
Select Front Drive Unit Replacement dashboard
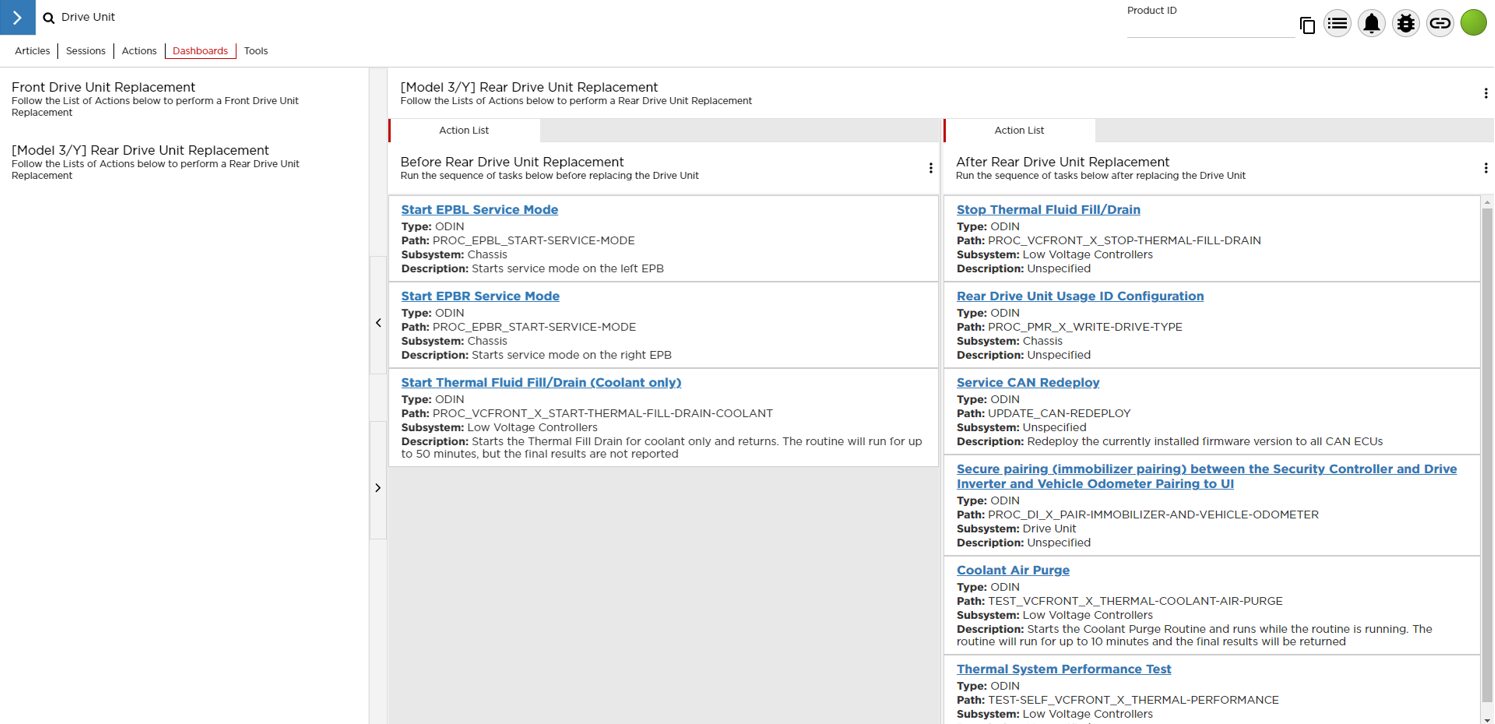pos(103,87)
